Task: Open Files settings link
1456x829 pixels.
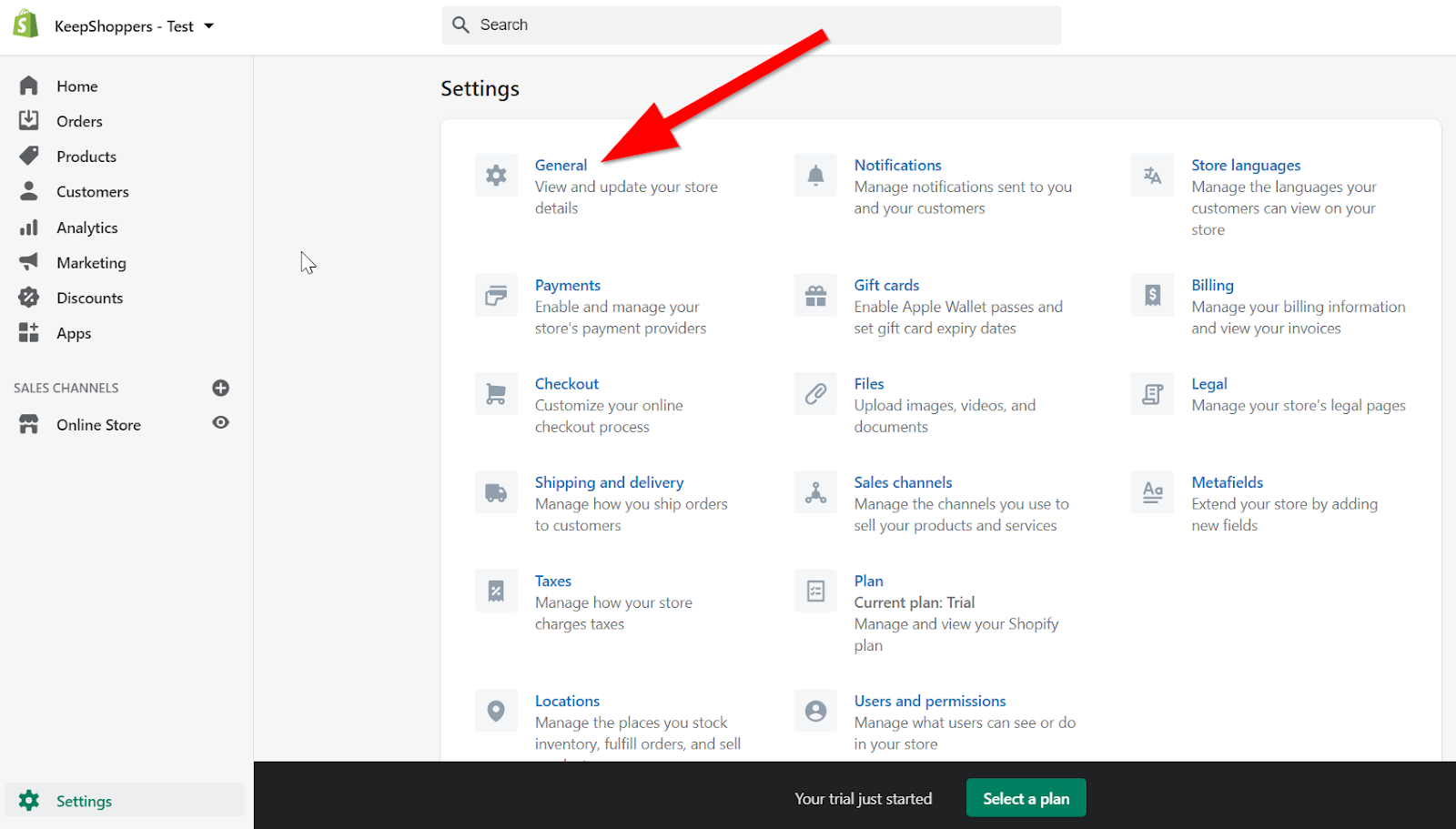Action: tap(869, 383)
